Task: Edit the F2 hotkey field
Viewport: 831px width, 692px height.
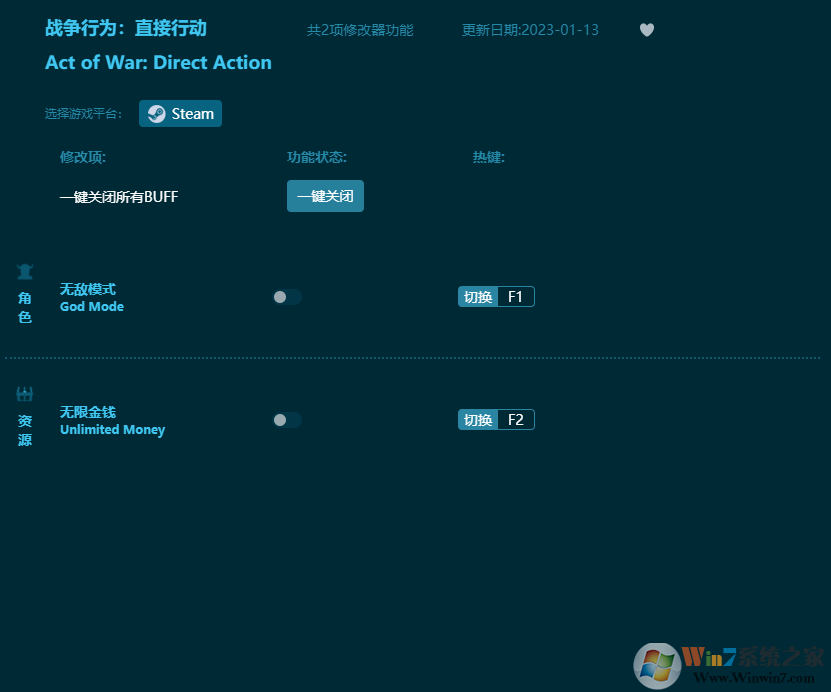Action: coord(515,420)
